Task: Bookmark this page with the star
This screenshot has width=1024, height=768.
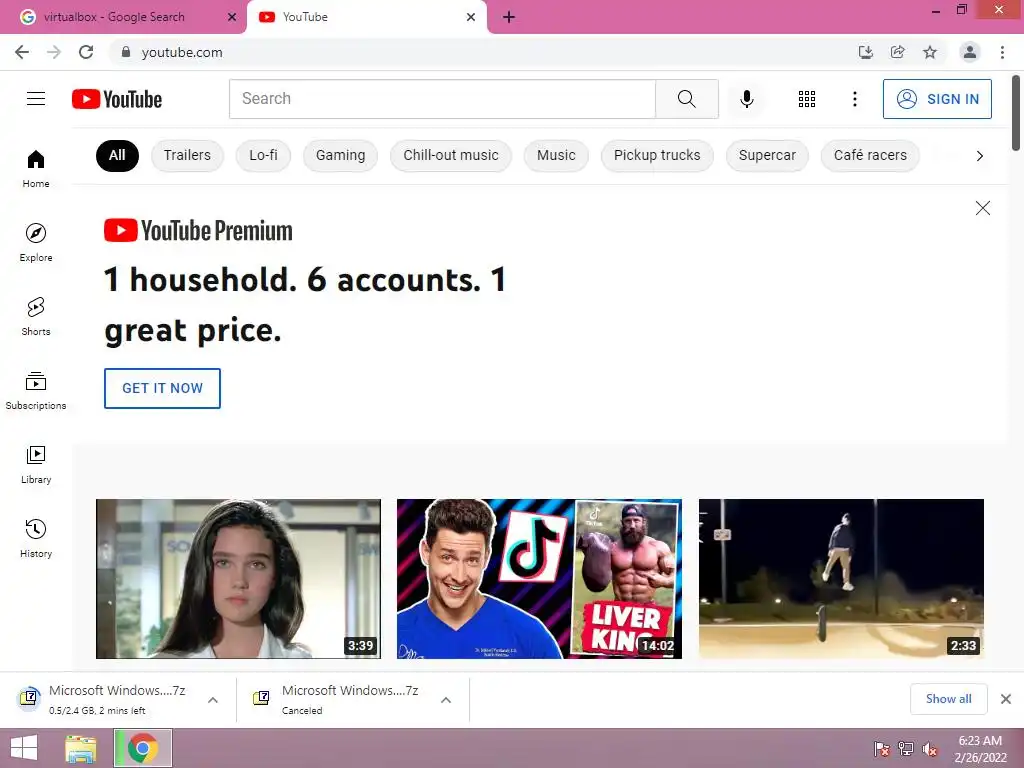Action: [930, 52]
